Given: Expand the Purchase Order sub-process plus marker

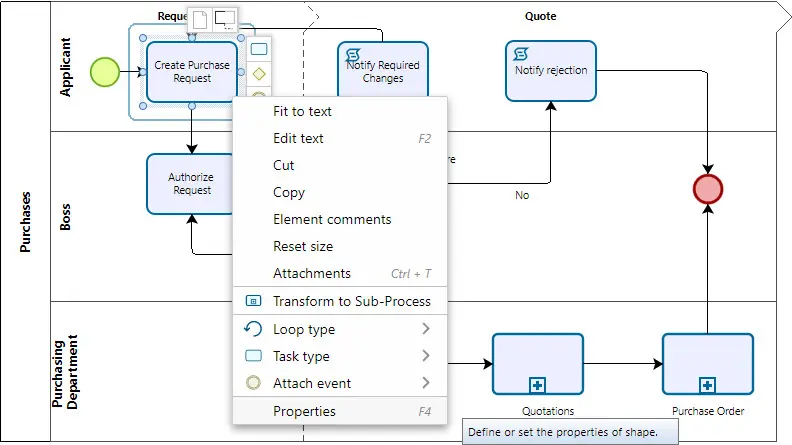Looking at the screenshot, I should [707, 385].
